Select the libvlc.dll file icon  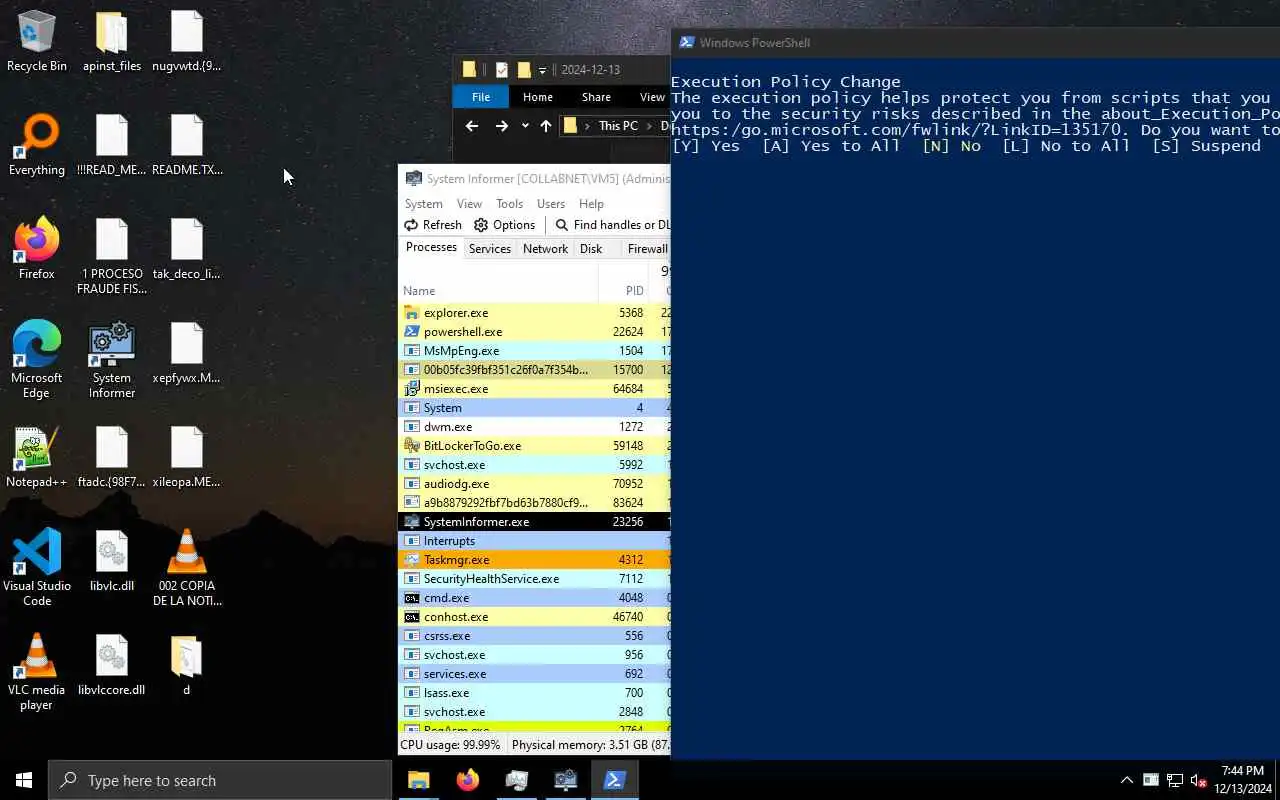112,562
